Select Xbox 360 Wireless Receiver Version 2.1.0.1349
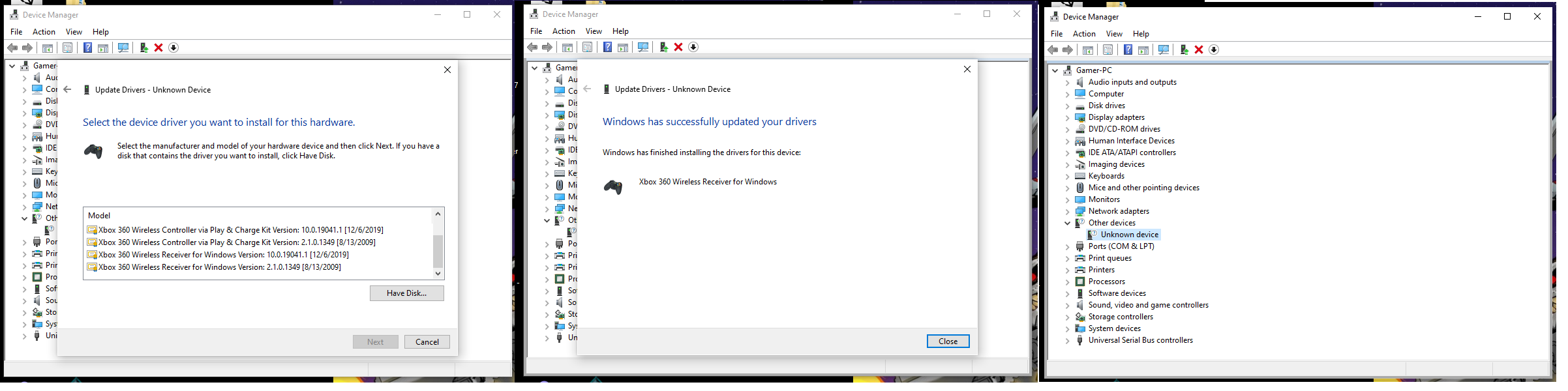Screen dimensions: 1568x391 coord(214,267)
